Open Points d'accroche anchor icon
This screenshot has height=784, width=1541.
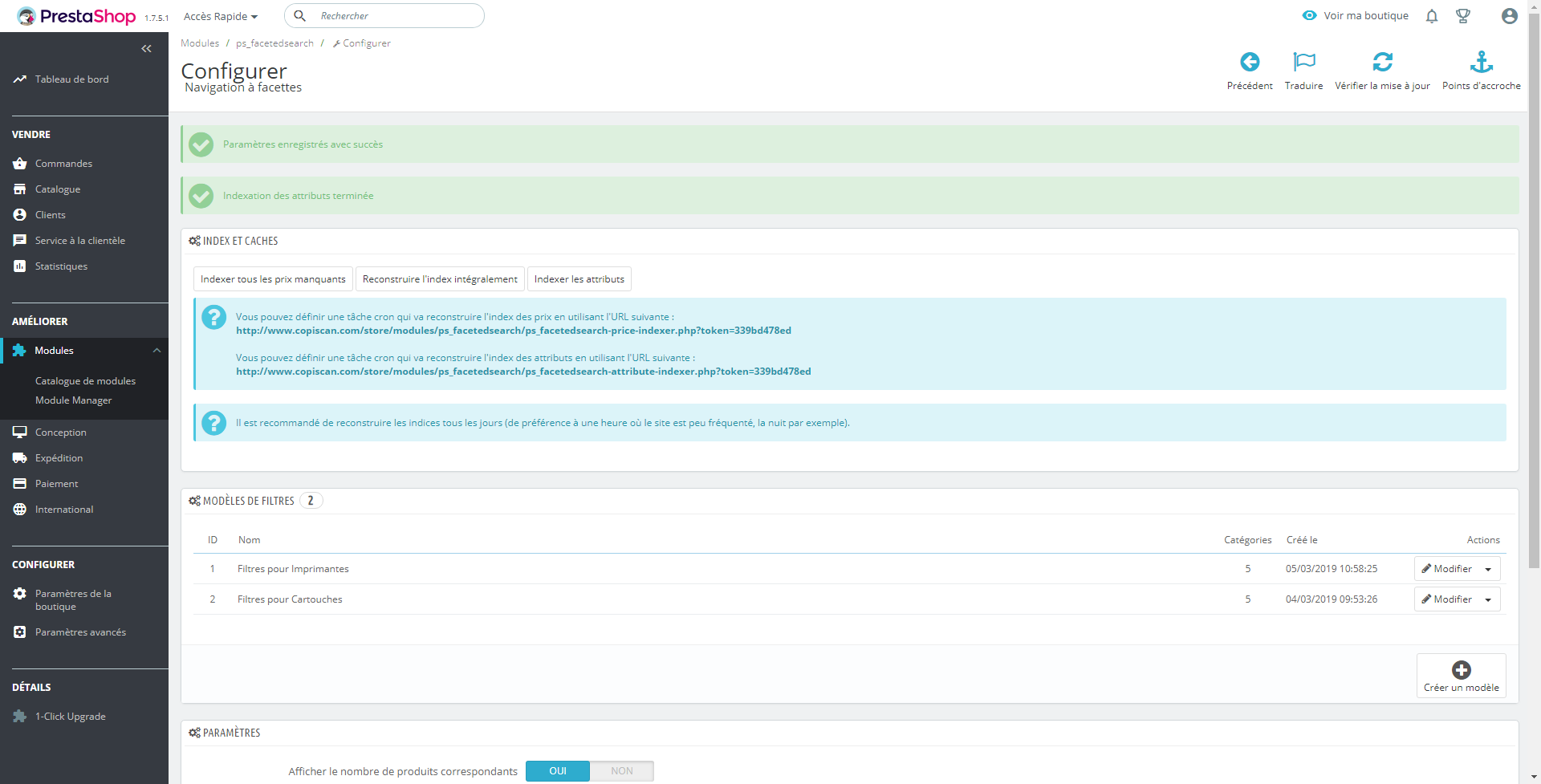(1481, 62)
